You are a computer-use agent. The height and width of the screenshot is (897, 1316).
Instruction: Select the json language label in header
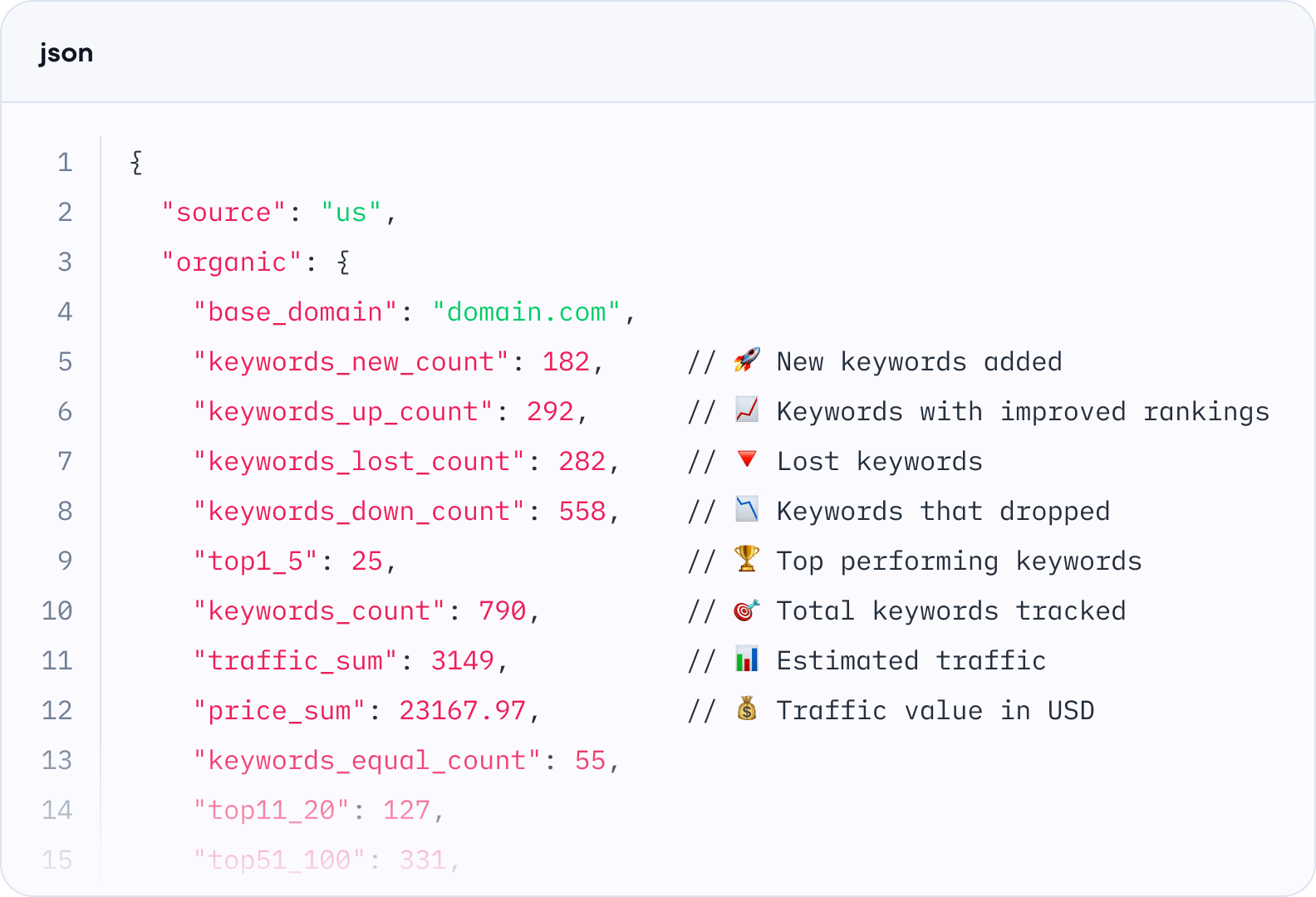coord(66,53)
